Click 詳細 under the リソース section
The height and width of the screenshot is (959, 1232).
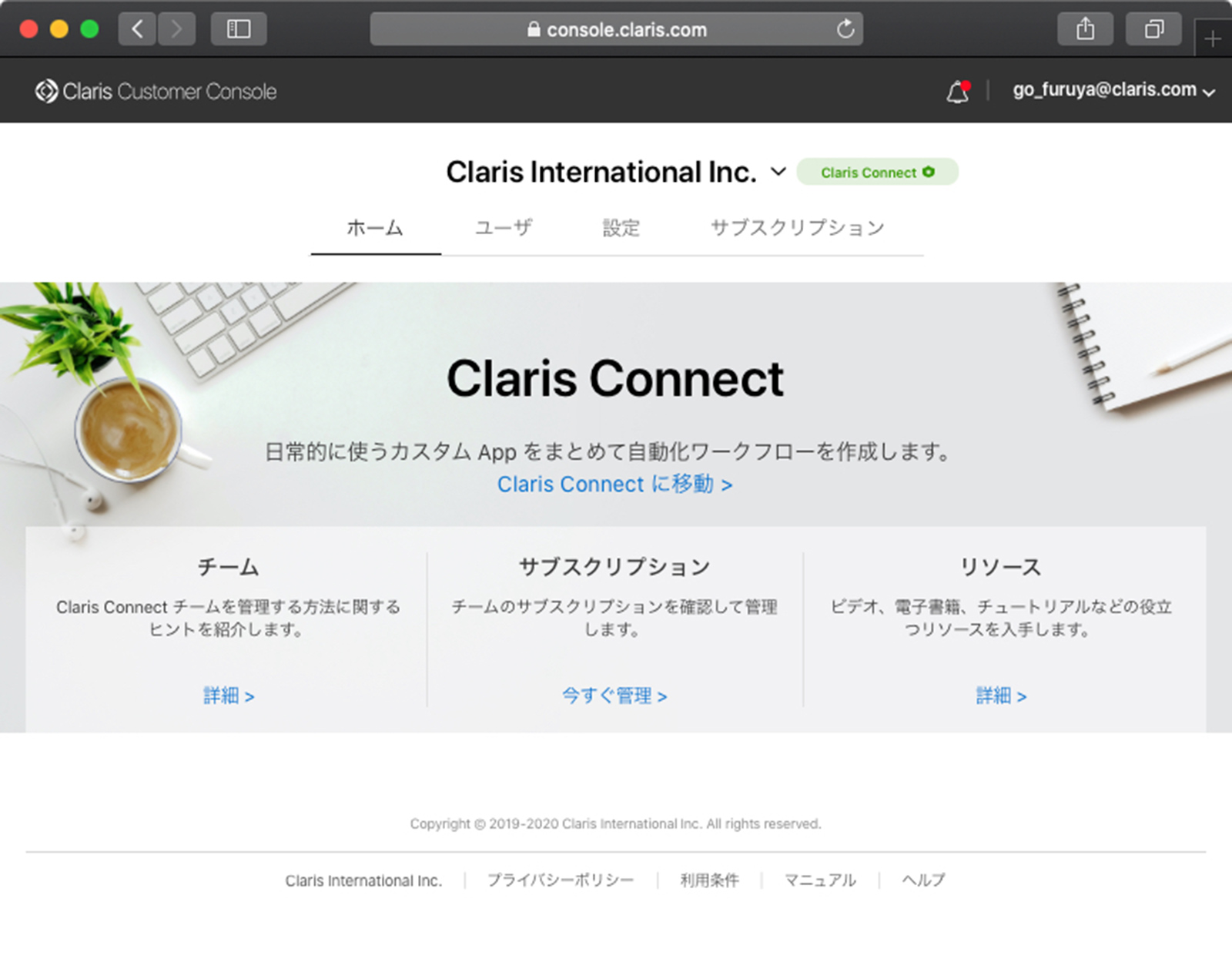1000,695
